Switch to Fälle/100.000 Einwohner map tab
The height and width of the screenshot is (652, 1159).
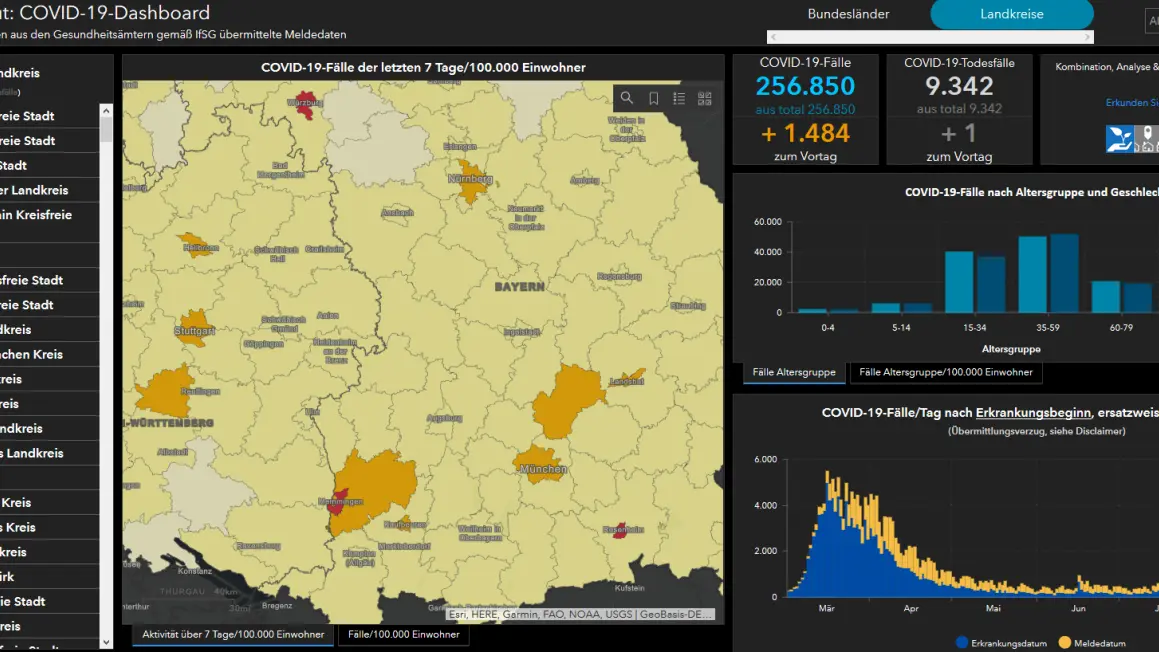[404, 634]
